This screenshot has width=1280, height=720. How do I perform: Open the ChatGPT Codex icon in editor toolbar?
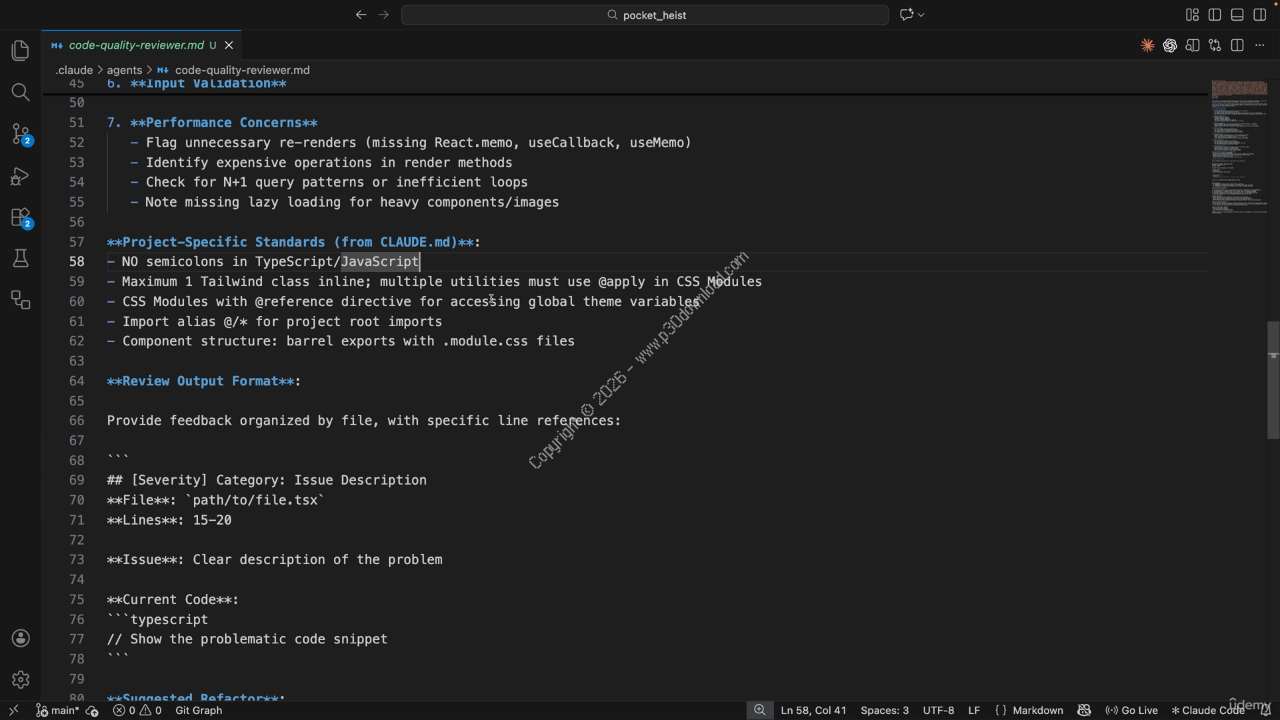1169,45
